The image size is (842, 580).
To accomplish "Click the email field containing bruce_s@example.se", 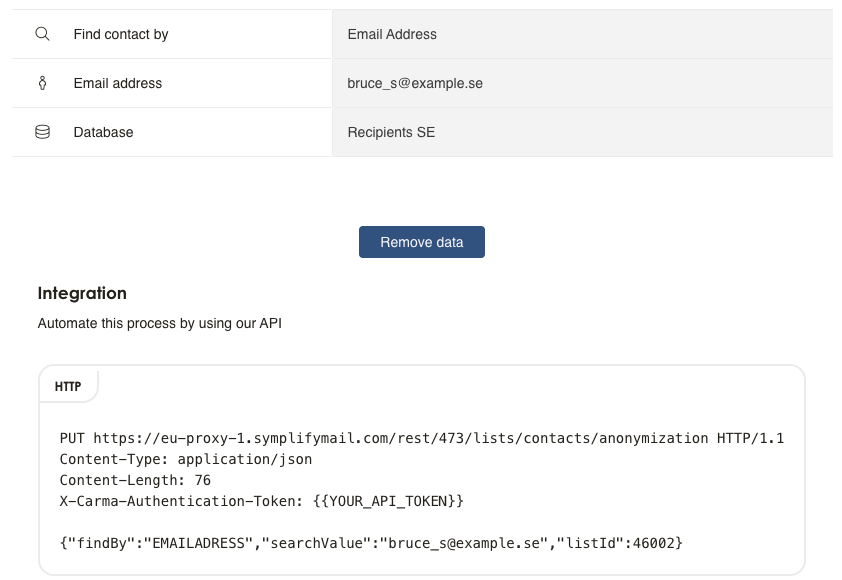I will click(x=582, y=83).
